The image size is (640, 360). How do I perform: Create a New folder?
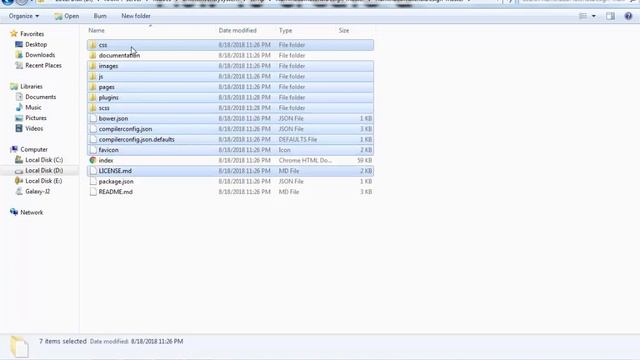(x=136, y=16)
